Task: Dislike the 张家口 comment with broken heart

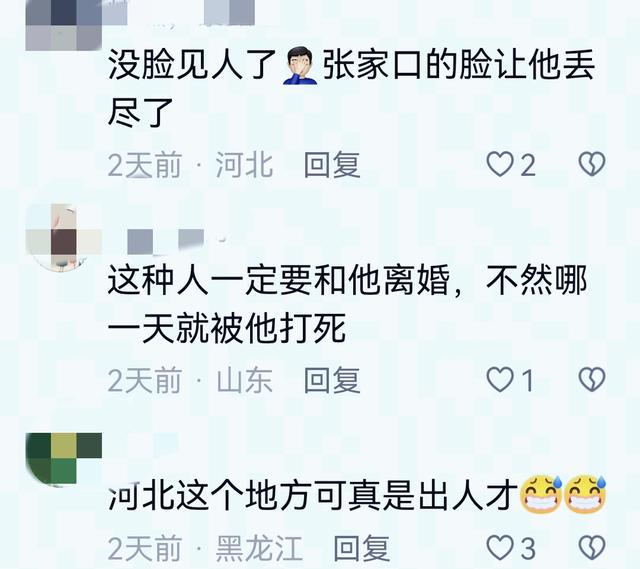Action: click(592, 164)
